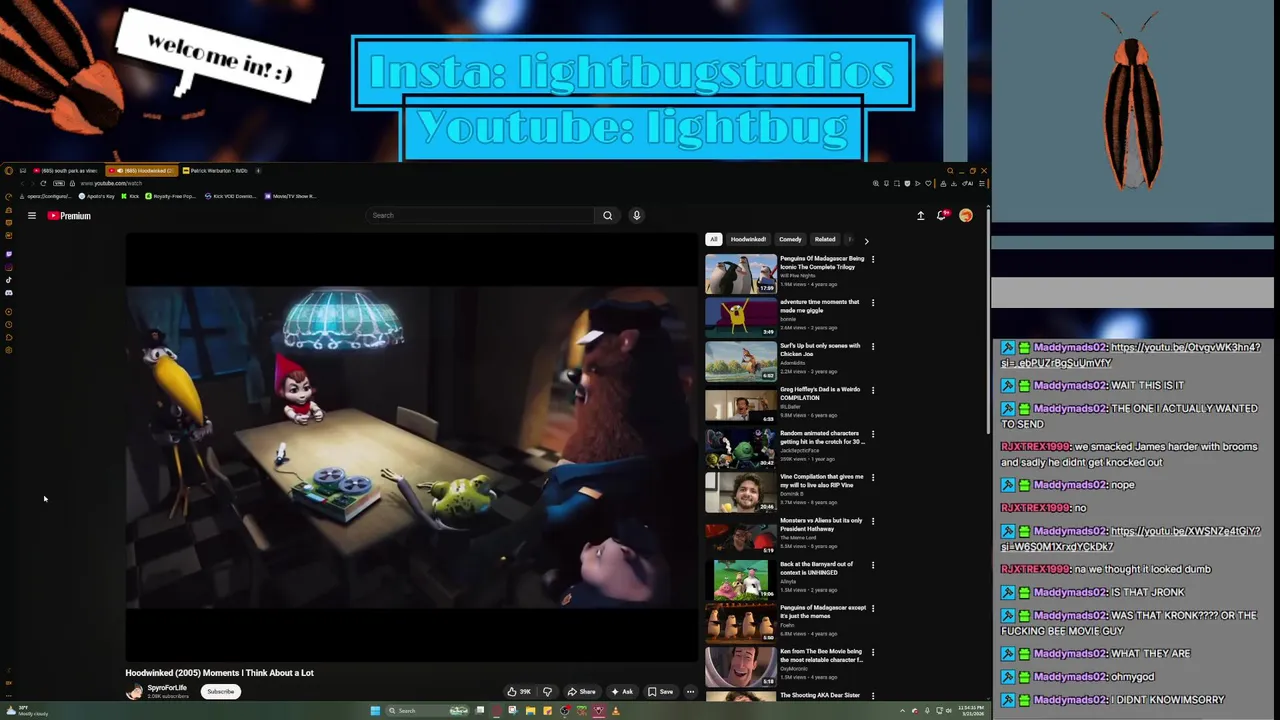Select the Hoodwinked browser tab
1280x720 pixels.
141,171
